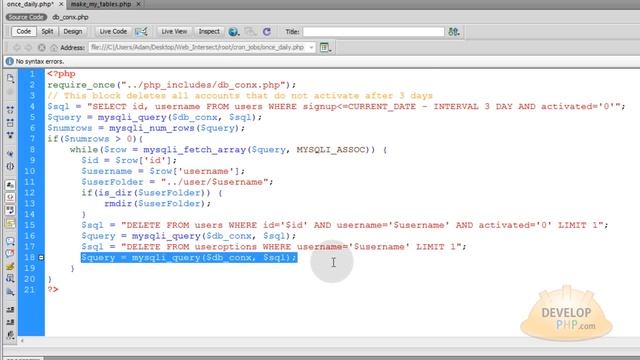Indent the selected code
Screen dimensions: 640x360
(x=10, y=309)
